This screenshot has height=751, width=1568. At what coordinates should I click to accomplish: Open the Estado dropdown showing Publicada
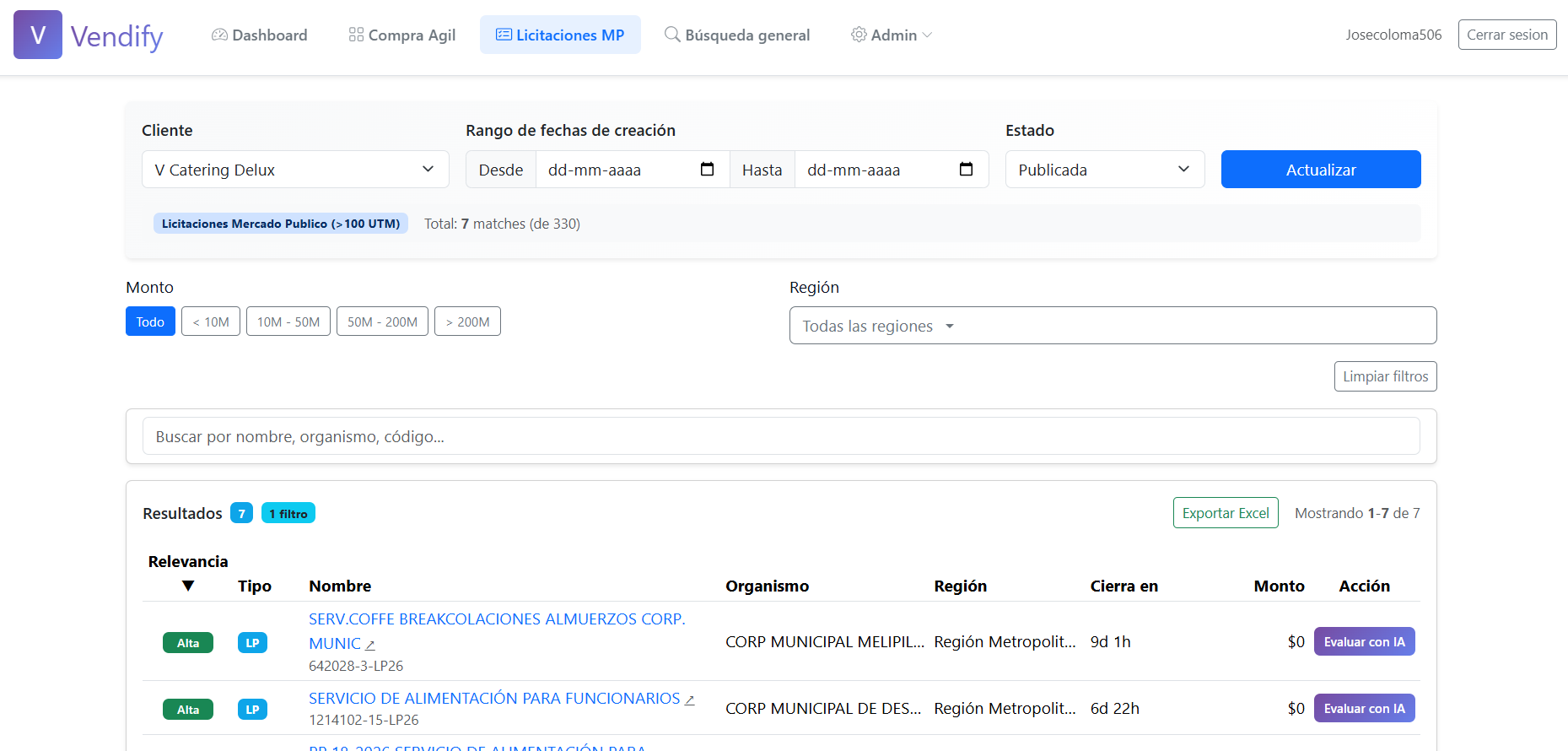click(1105, 170)
